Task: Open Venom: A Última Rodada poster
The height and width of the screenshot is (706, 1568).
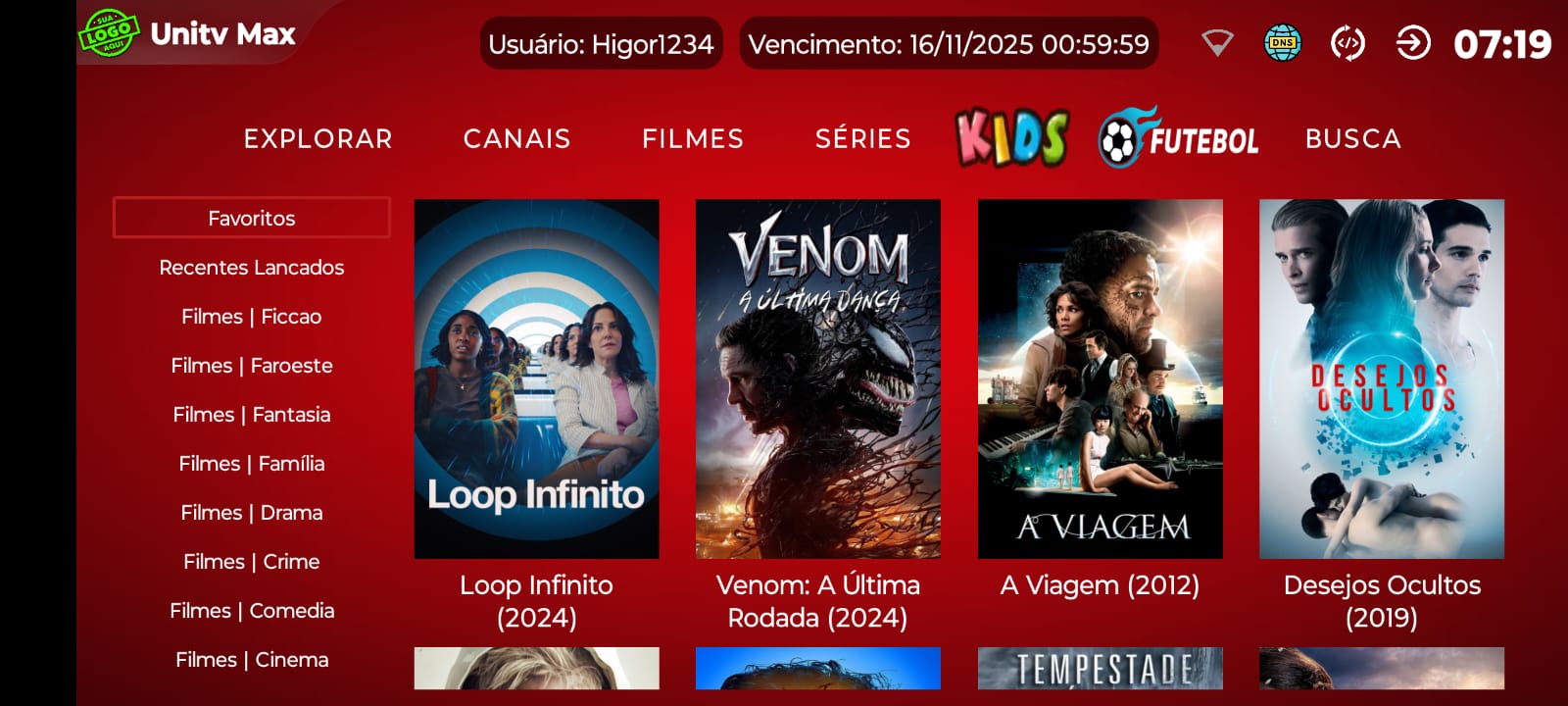Action: pos(818,379)
